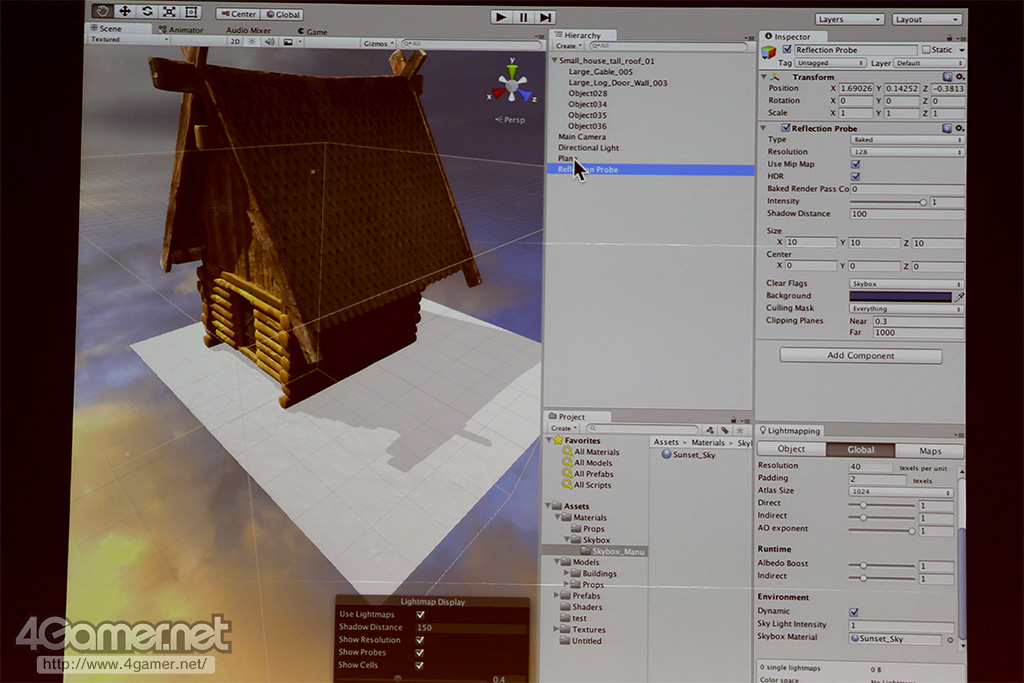Toggle scene lighting sun icon
1024x683 pixels.
click(x=252, y=42)
